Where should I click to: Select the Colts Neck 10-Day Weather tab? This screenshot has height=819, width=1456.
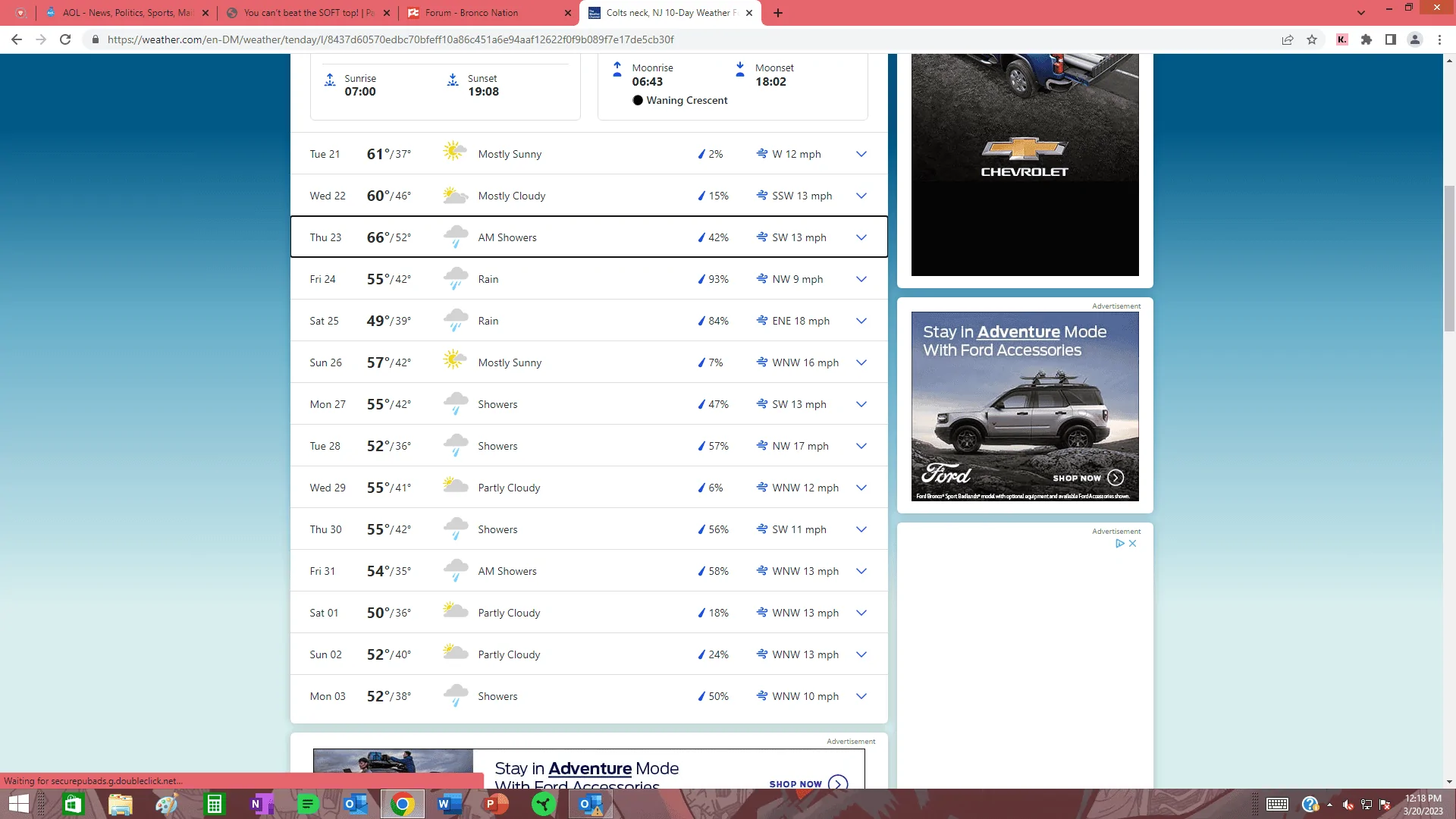pos(670,13)
